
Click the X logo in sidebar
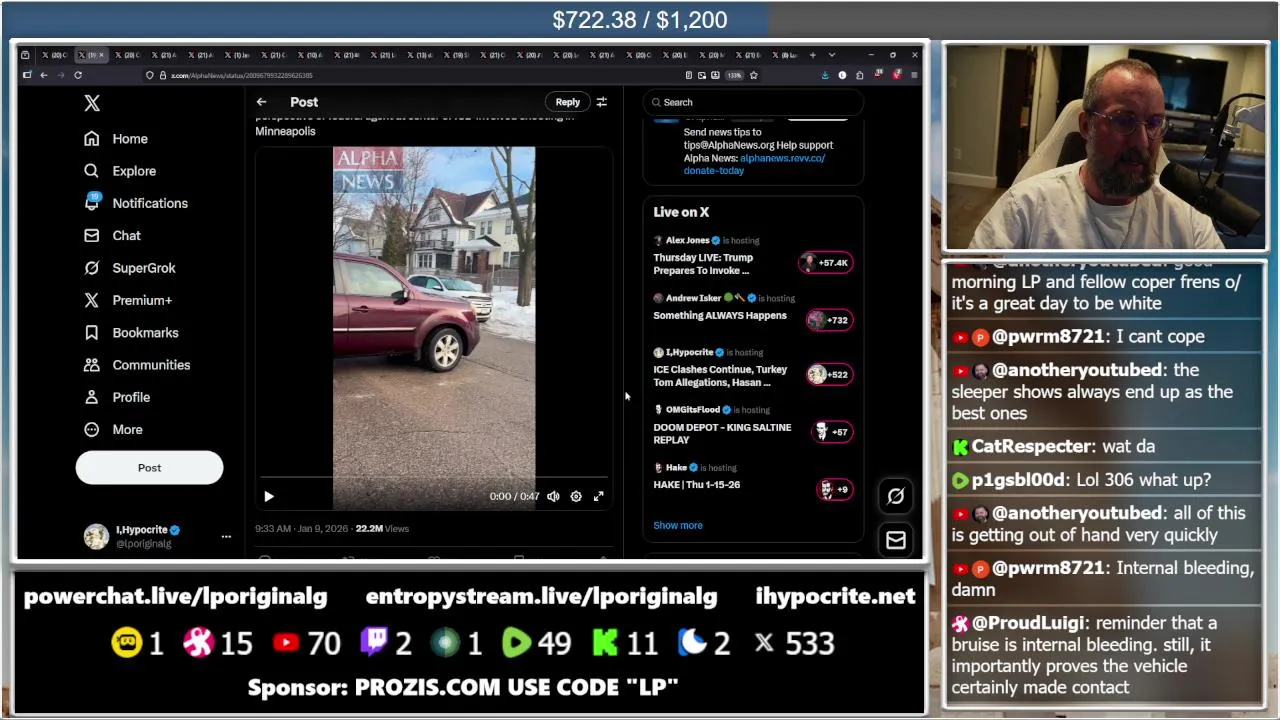[92, 103]
